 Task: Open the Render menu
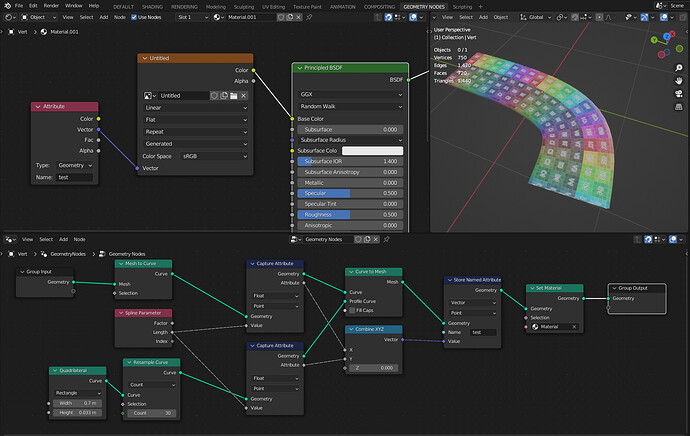pos(51,6)
